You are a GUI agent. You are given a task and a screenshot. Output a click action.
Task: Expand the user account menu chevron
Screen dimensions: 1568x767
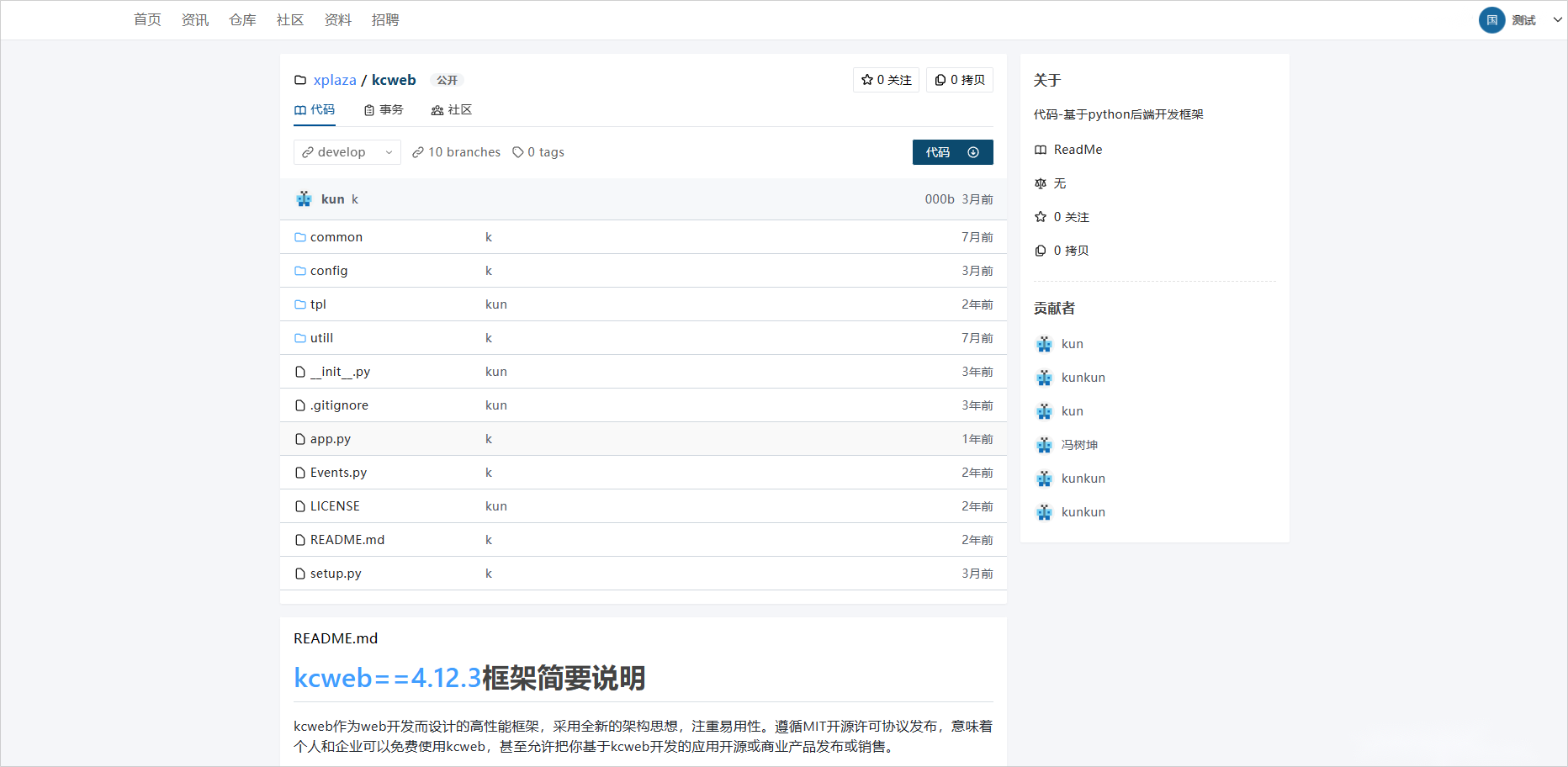1557,20
